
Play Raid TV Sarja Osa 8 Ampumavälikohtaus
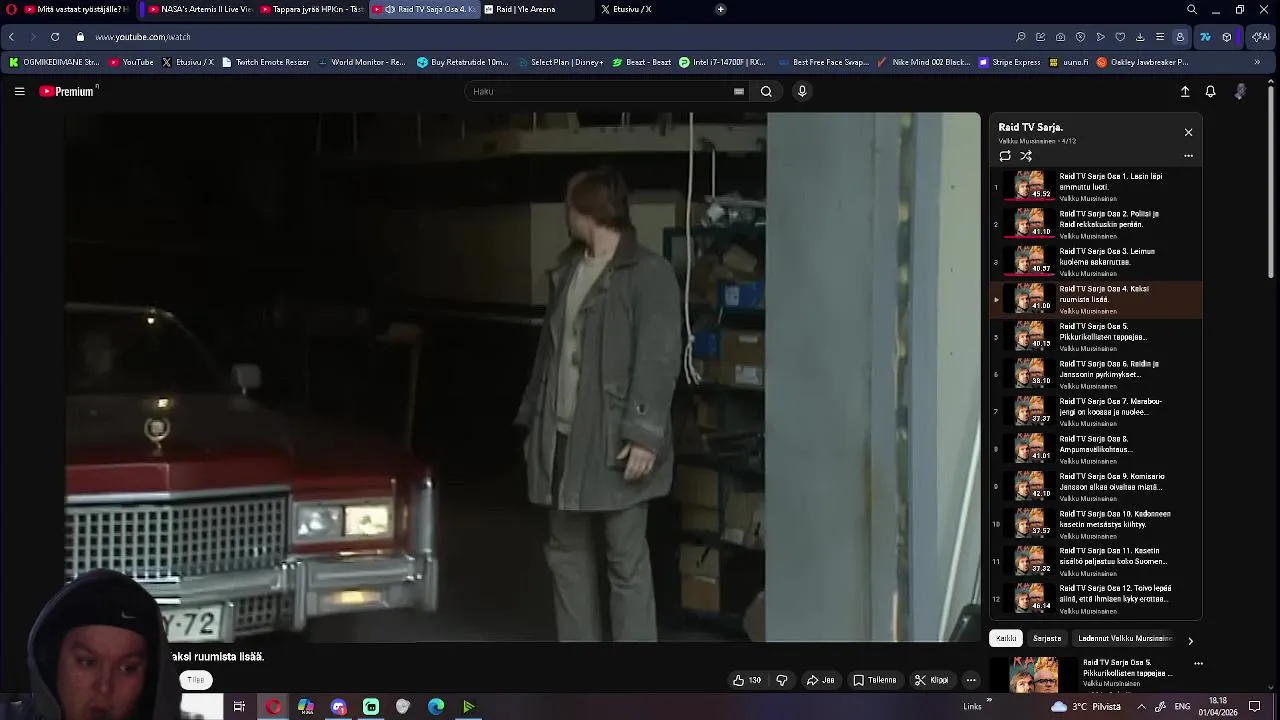[x=1096, y=449]
